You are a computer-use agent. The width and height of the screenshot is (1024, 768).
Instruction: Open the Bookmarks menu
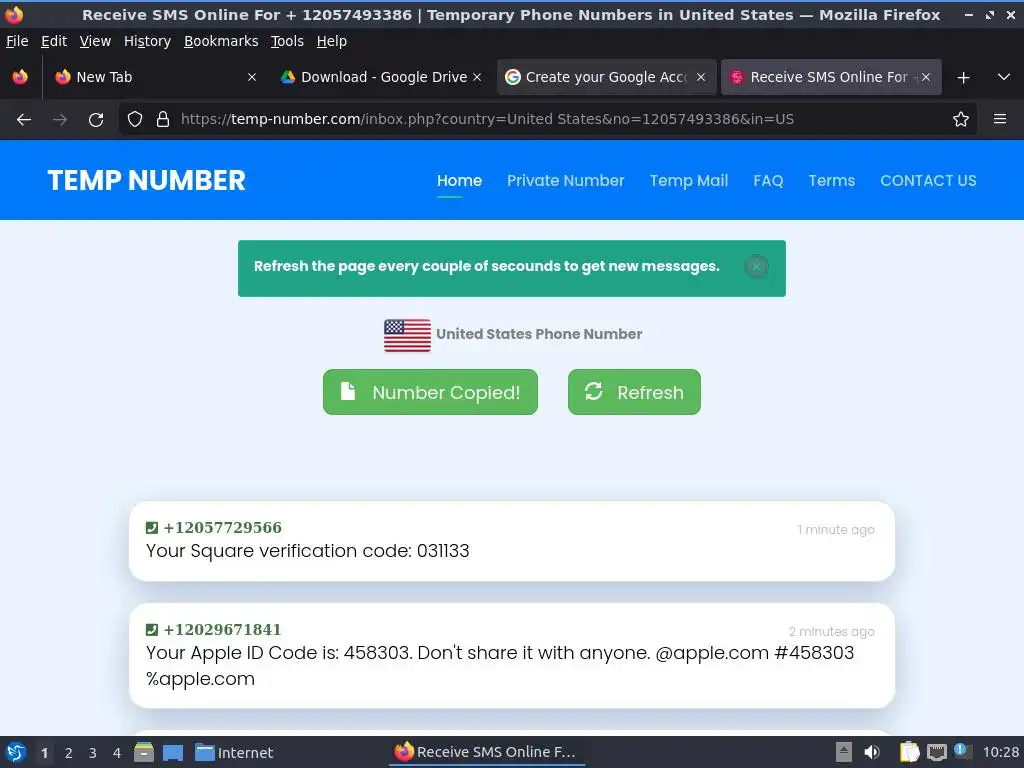[x=221, y=41]
